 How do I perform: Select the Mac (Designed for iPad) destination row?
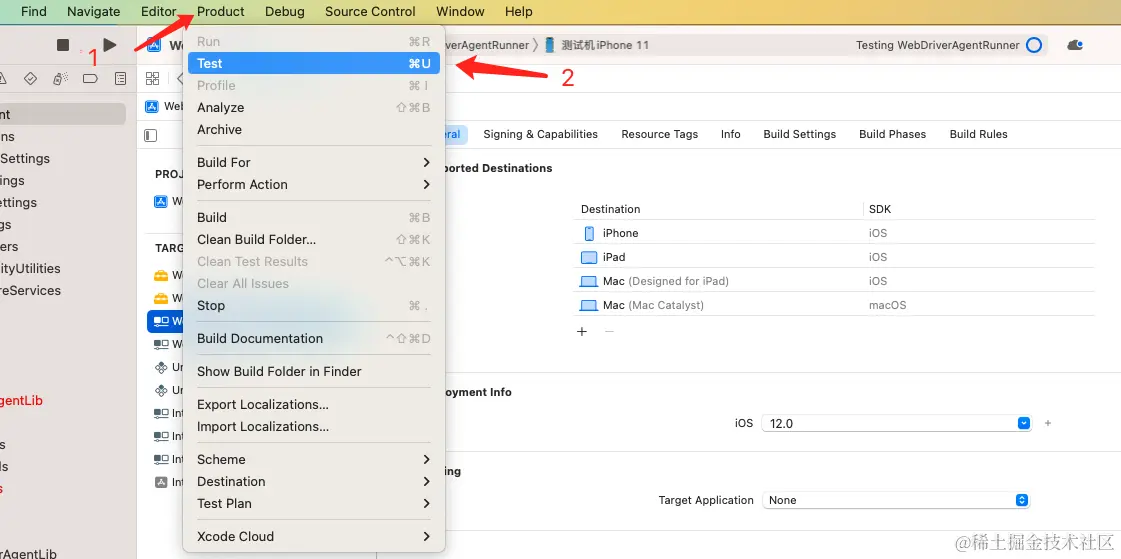834,281
